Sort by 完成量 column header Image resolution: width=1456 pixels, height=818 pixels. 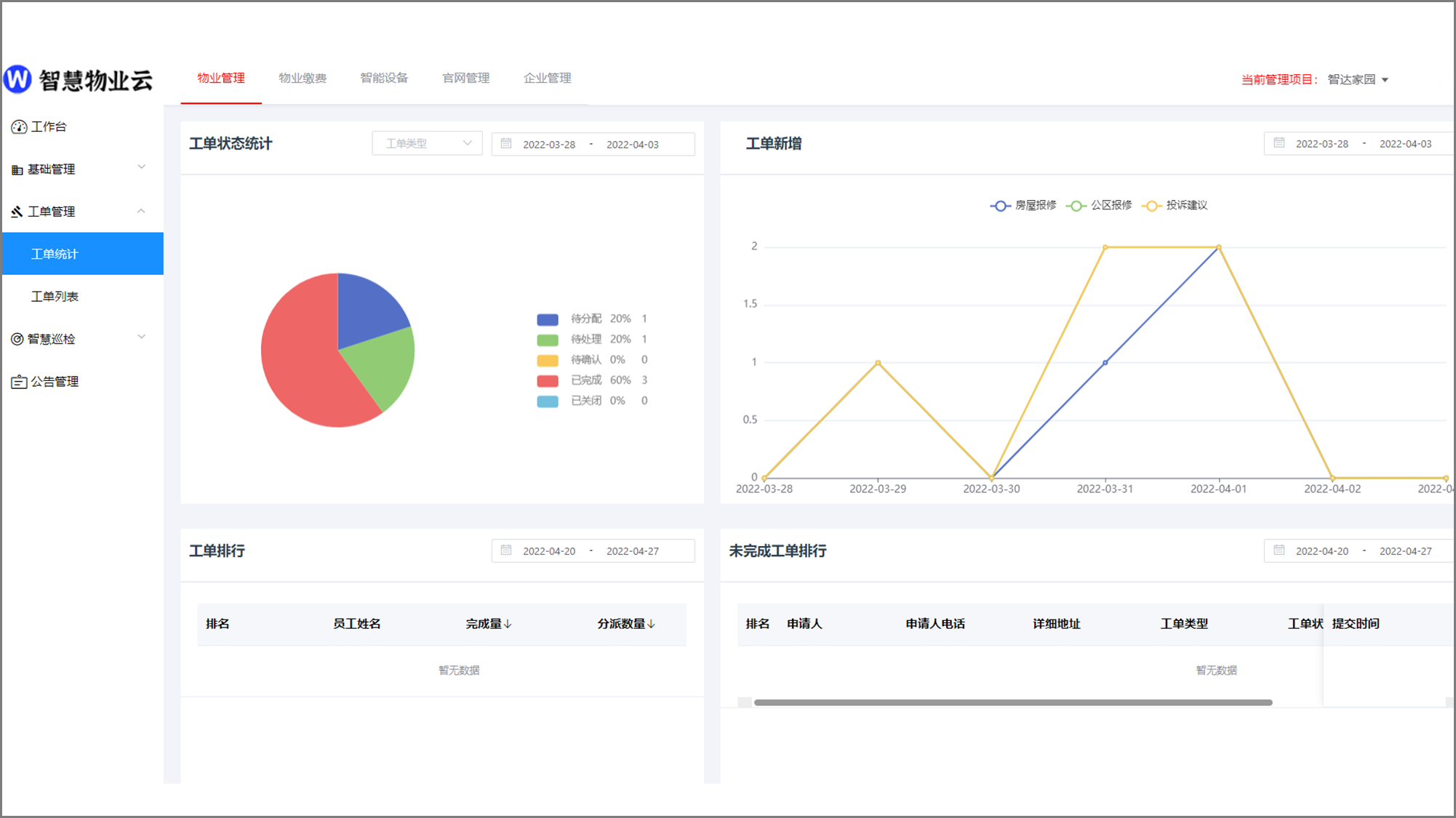coord(489,624)
